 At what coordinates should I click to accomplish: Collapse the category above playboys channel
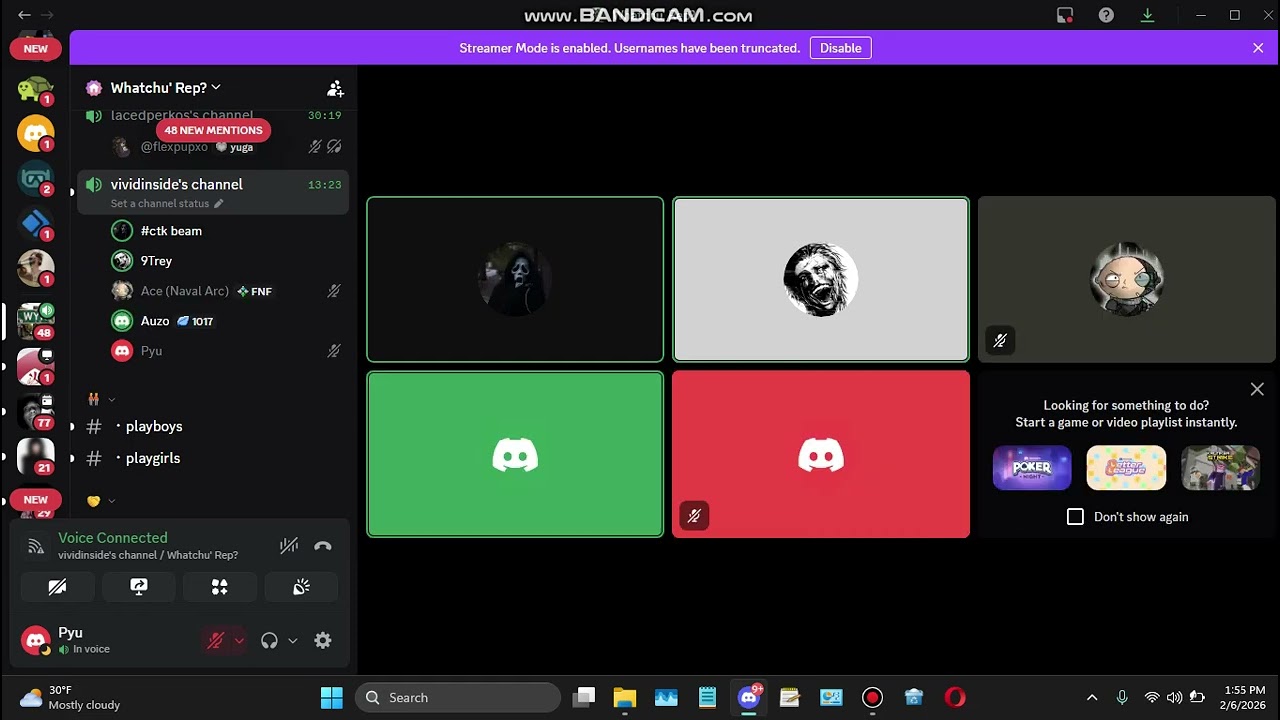[102, 399]
